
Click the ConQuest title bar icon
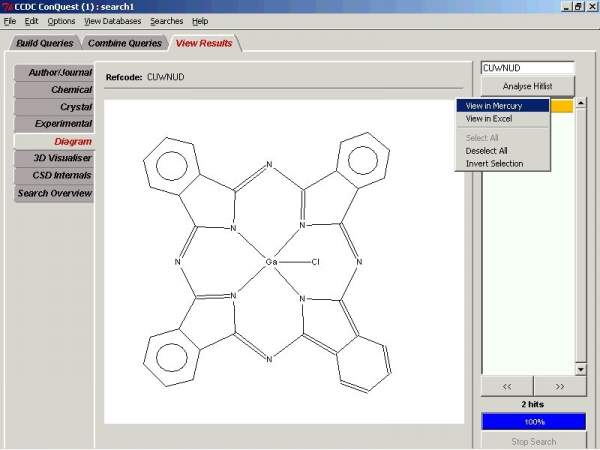pos(7,7)
